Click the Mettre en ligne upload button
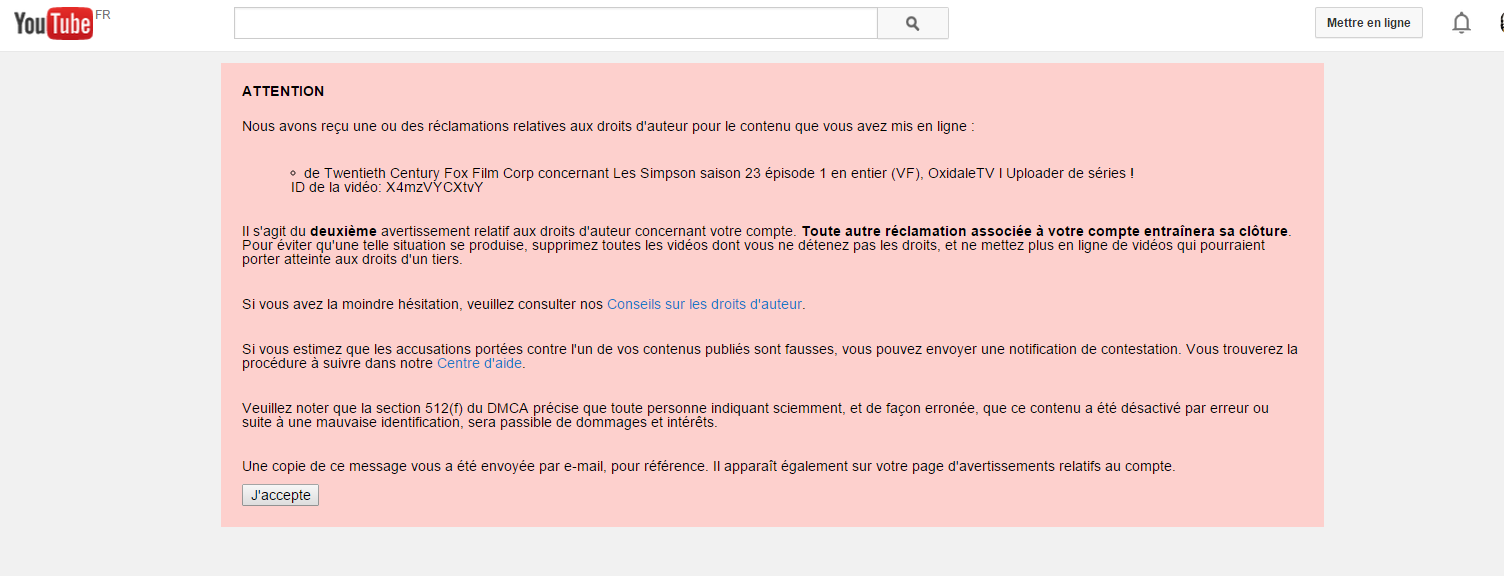 point(1368,23)
